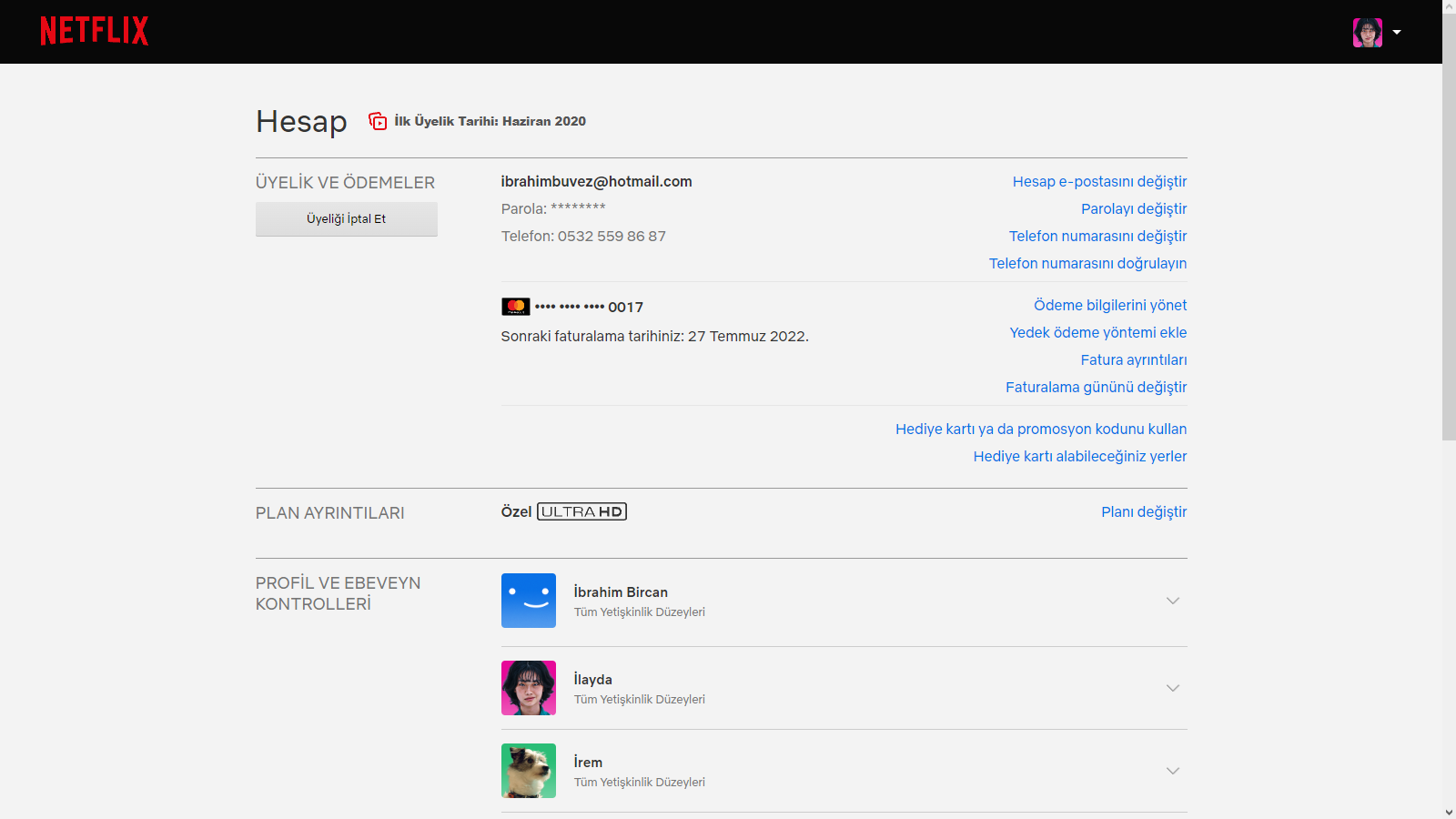Click the Ultra HD plan badge
Screen dimensions: 1456x819
tap(581, 511)
